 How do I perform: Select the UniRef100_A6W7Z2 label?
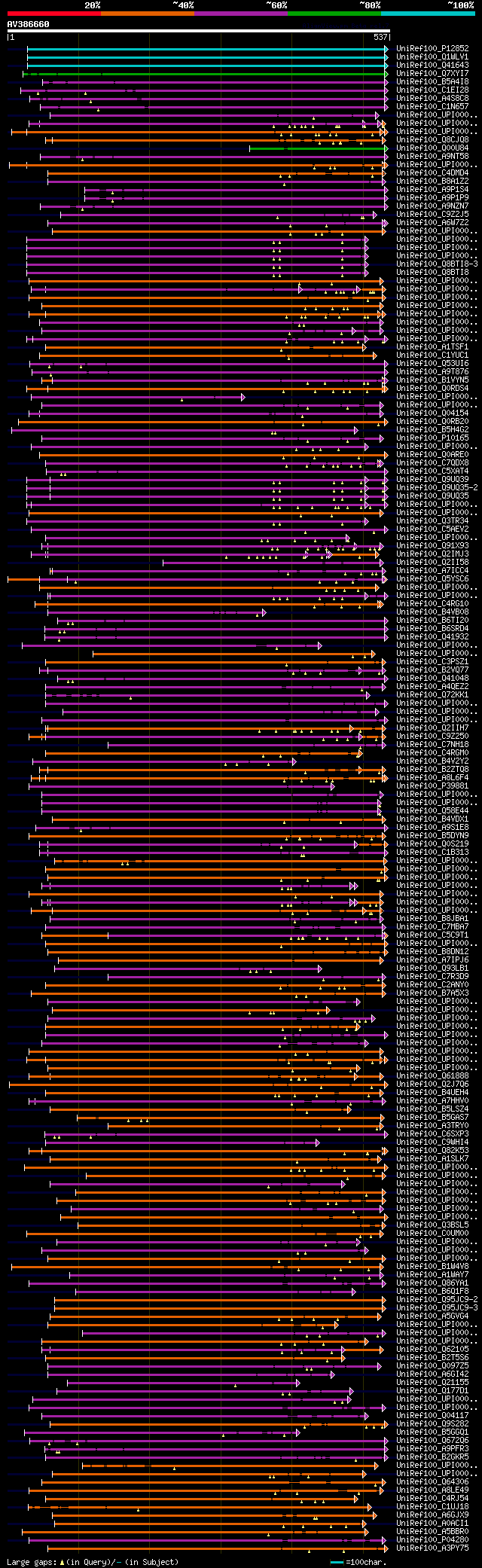[432, 222]
